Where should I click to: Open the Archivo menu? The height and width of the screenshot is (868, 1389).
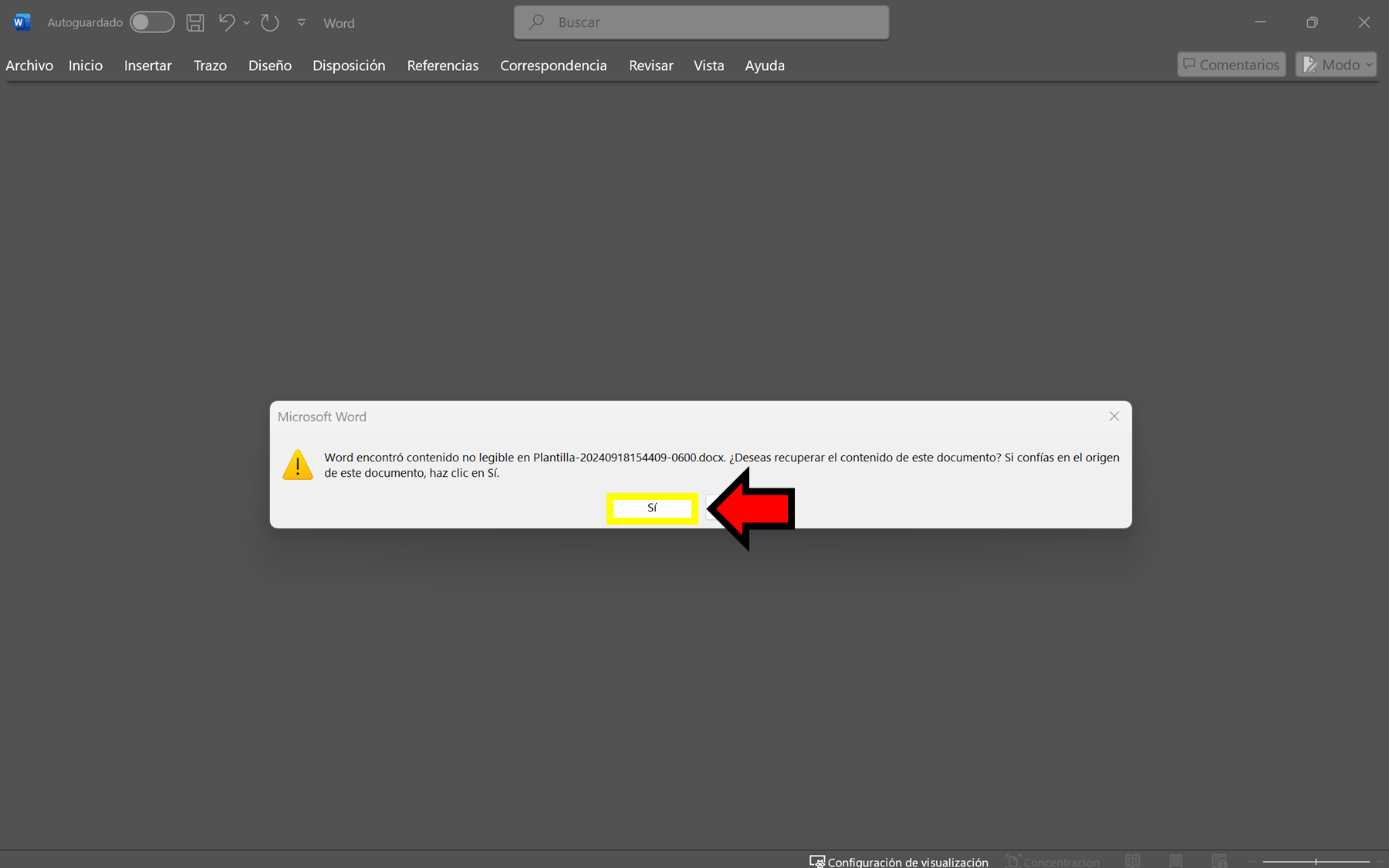(x=29, y=66)
